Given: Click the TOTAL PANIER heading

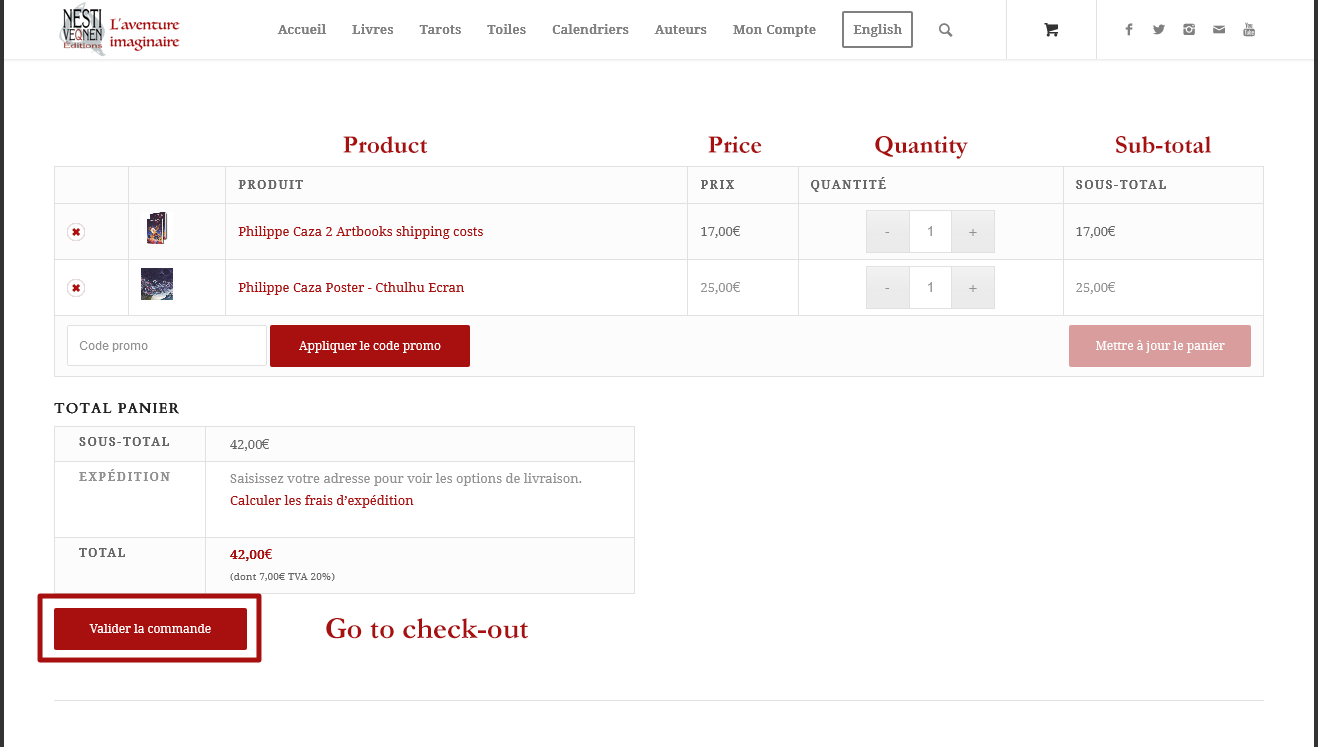Looking at the screenshot, I should [117, 408].
